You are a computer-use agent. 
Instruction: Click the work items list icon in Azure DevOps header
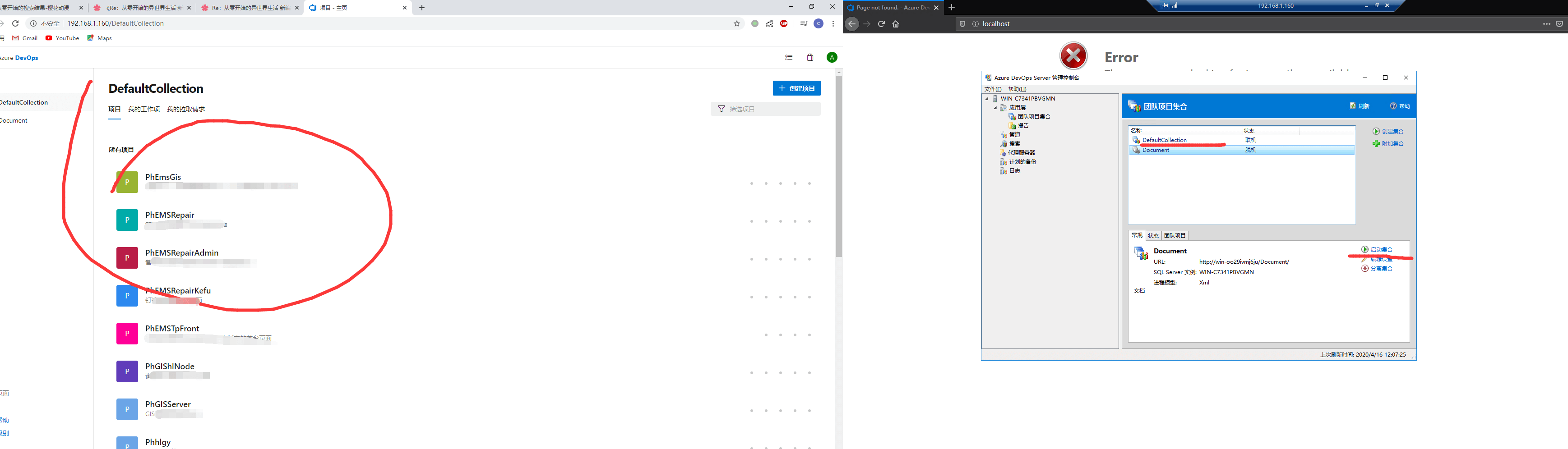click(x=789, y=57)
